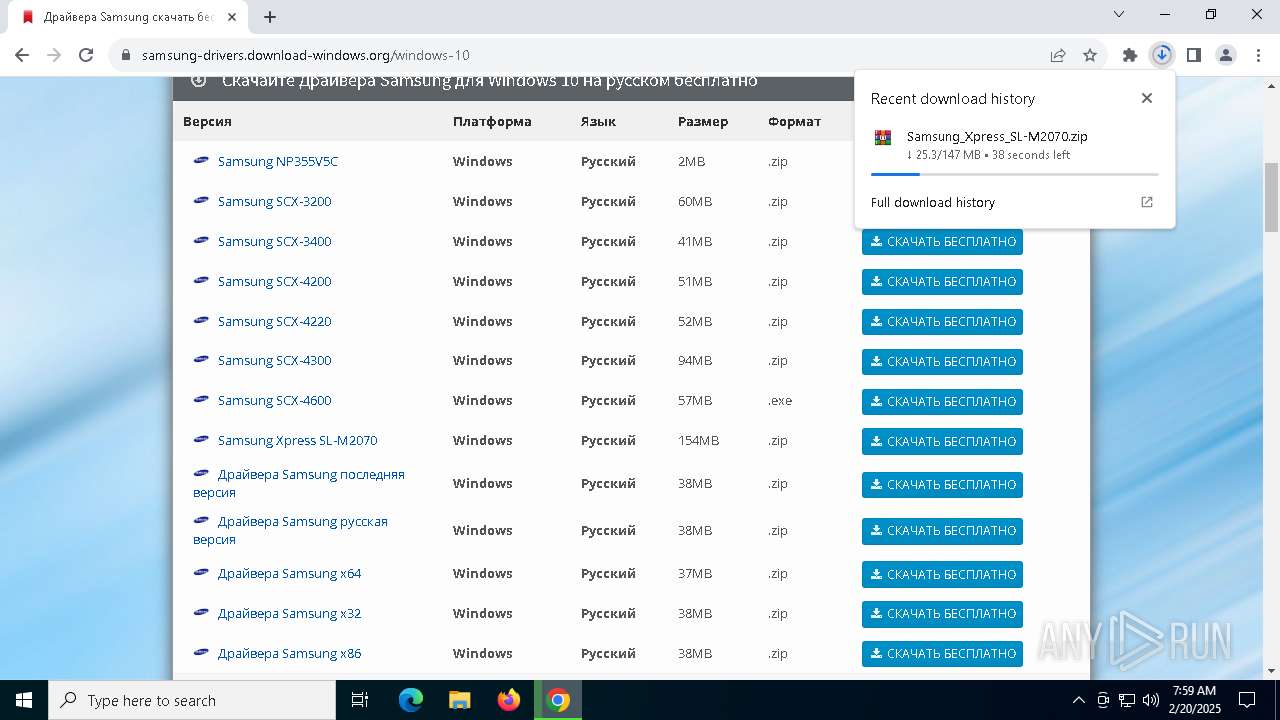Open the Windows Start menu
The image size is (1280, 720).
[23, 700]
